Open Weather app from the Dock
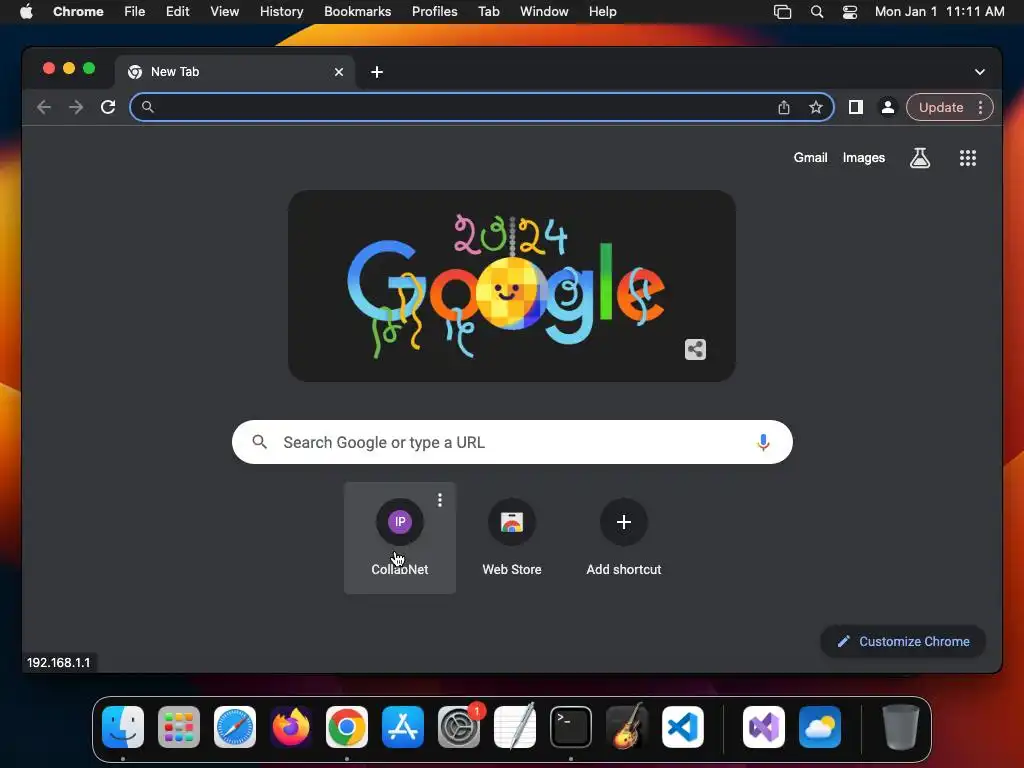 (820, 727)
